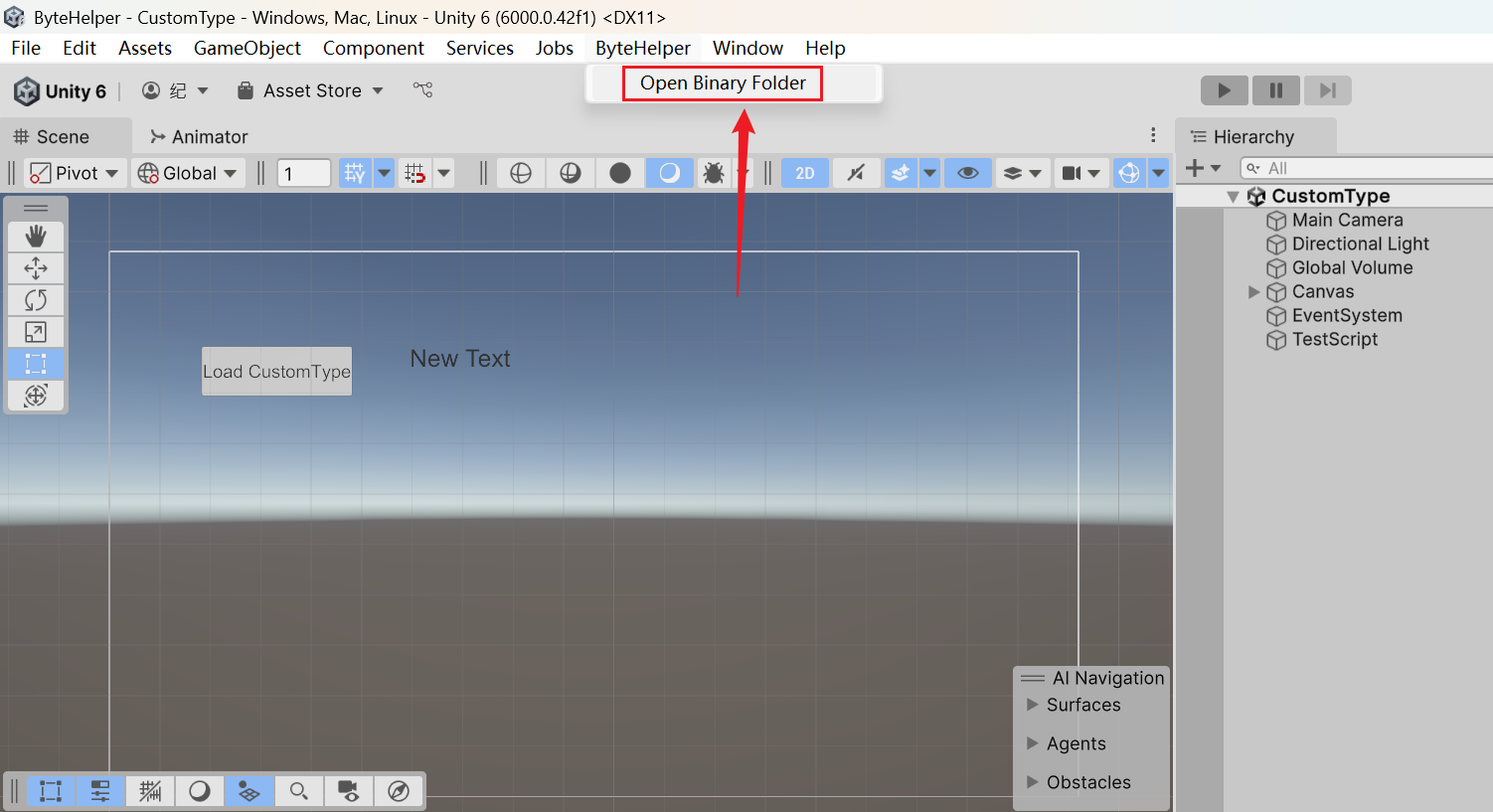Click the Pause button
The width and height of the screenshot is (1493, 812).
point(1276,90)
